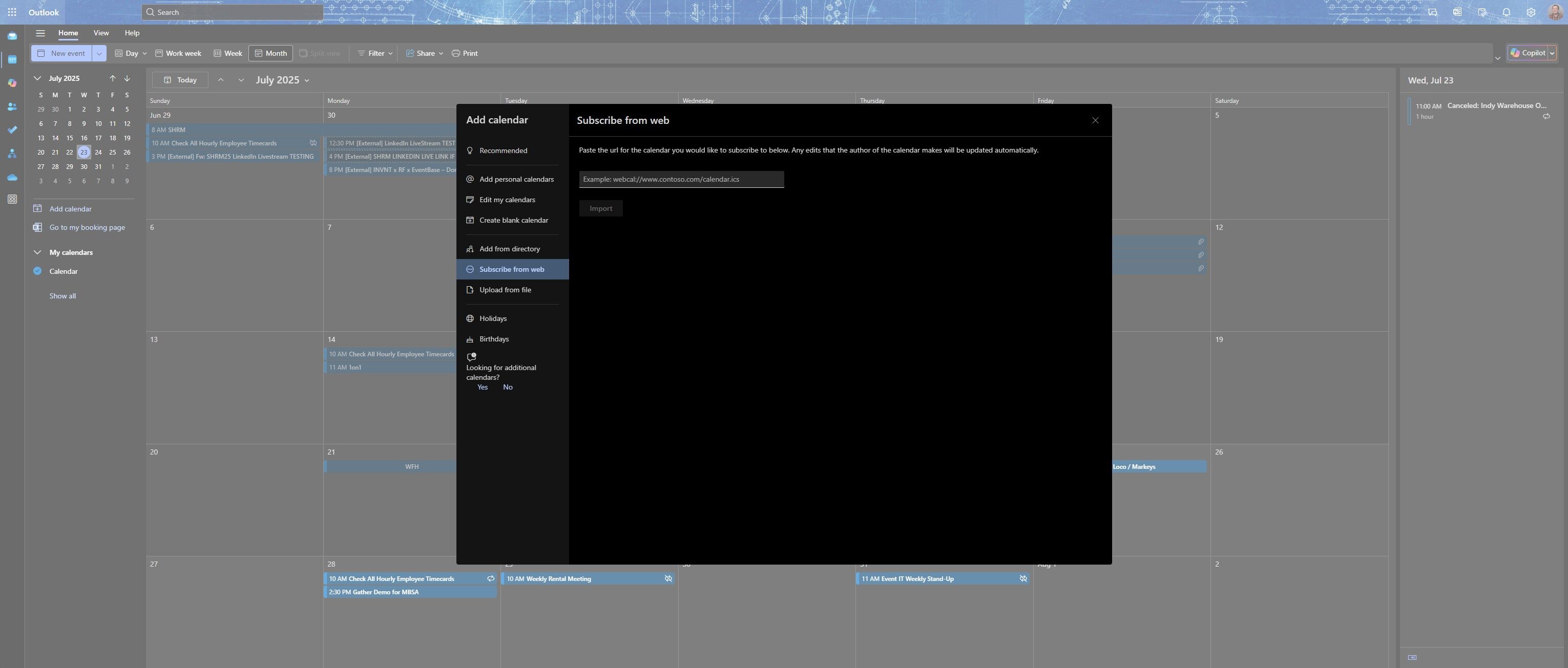The height and width of the screenshot is (668, 1568).
Task: Expand the New event dropdown arrow
Action: pyautogui.click(x=99, y=54)
